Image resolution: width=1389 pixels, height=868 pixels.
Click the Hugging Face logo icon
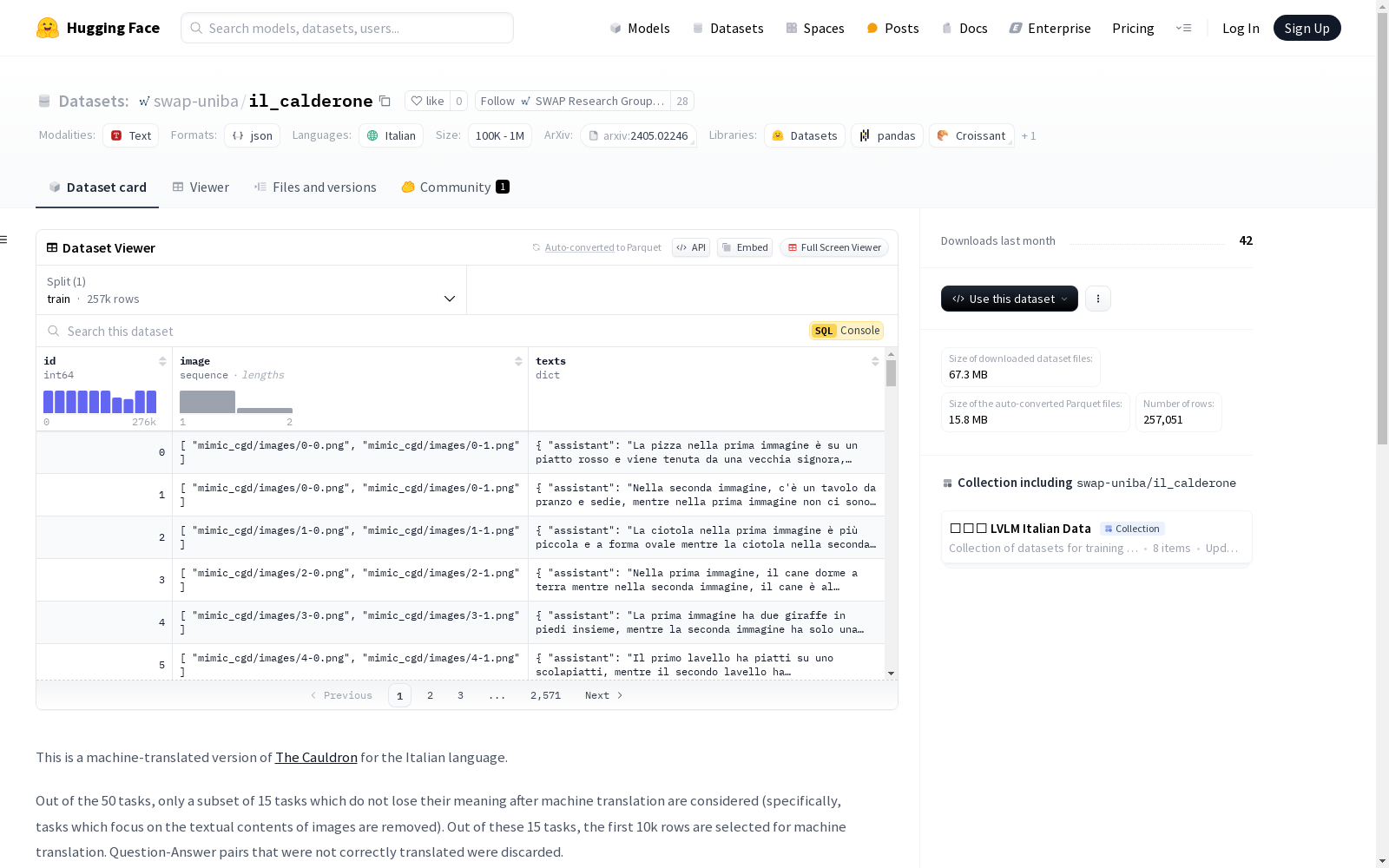(48, 28)
